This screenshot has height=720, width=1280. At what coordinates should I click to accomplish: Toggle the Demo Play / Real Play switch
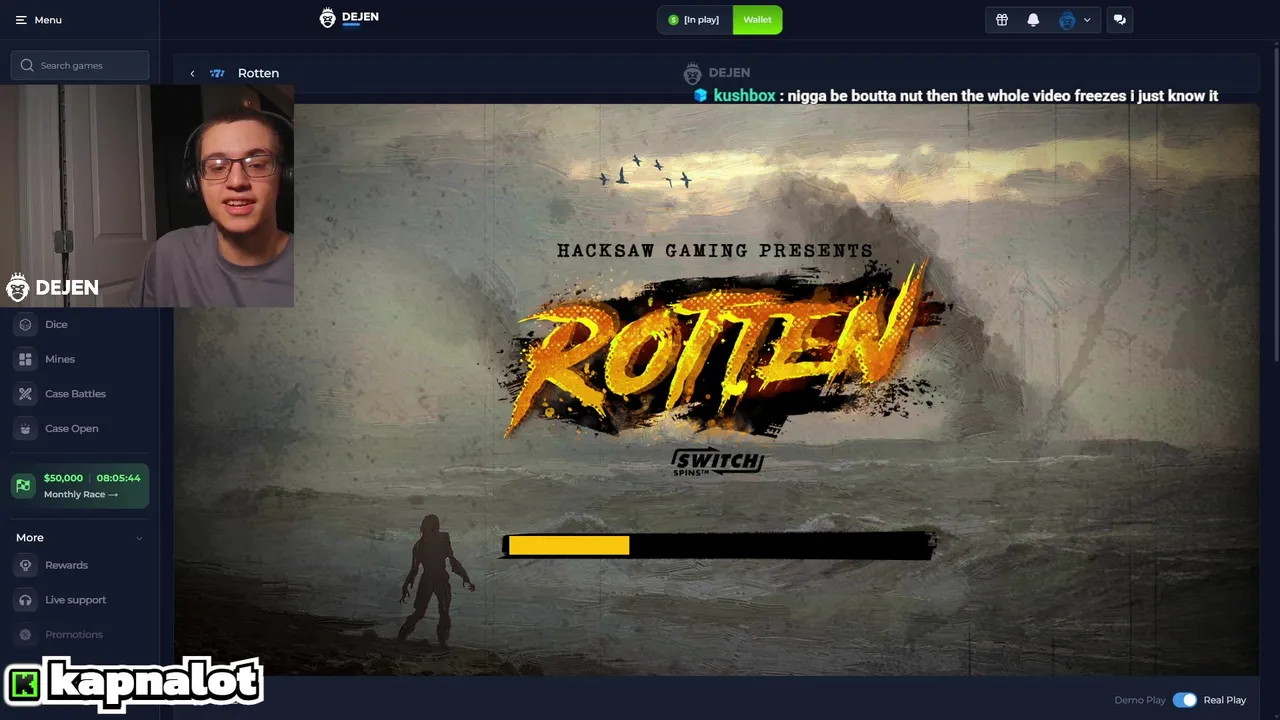(x=1184, y=700)
